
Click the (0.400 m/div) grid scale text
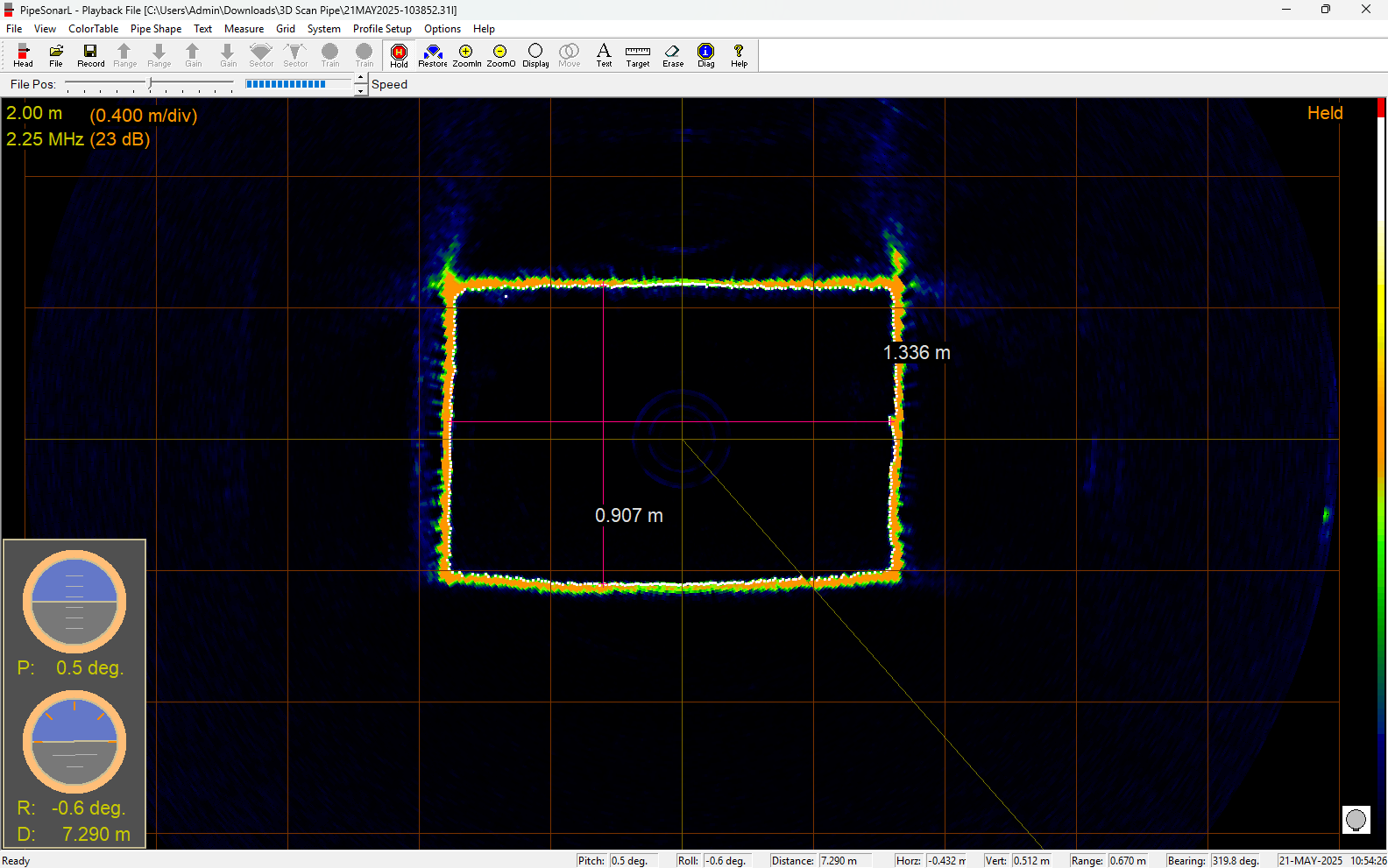(x=144, y=116)
